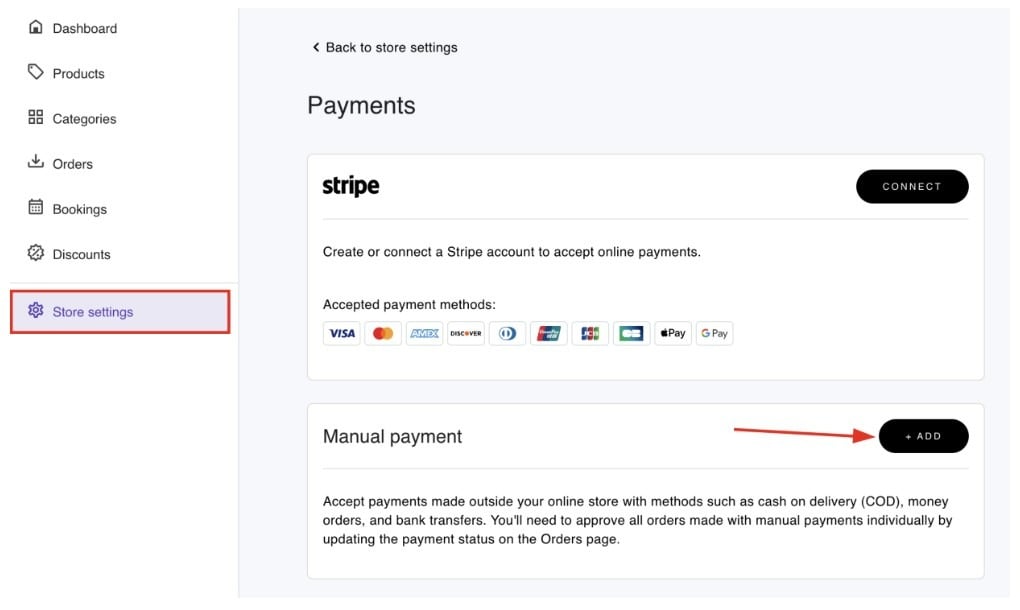
Task: Click the Google Pay icon
Action: point(714,333)
